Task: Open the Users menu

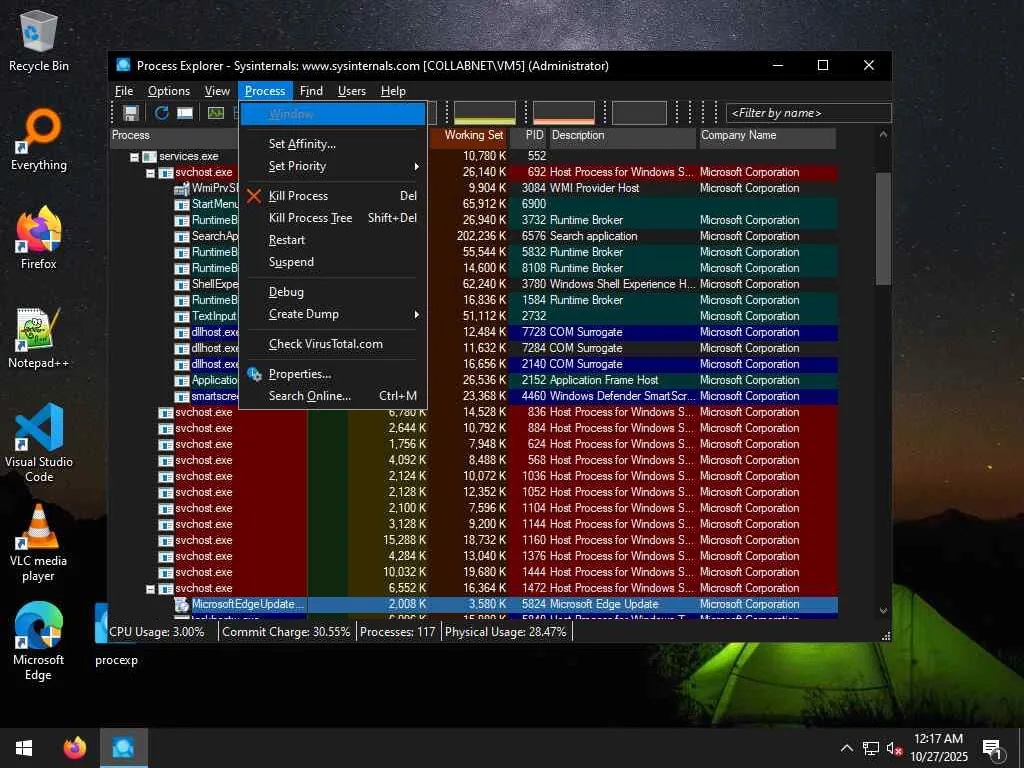Action: [x=351, y=91]
